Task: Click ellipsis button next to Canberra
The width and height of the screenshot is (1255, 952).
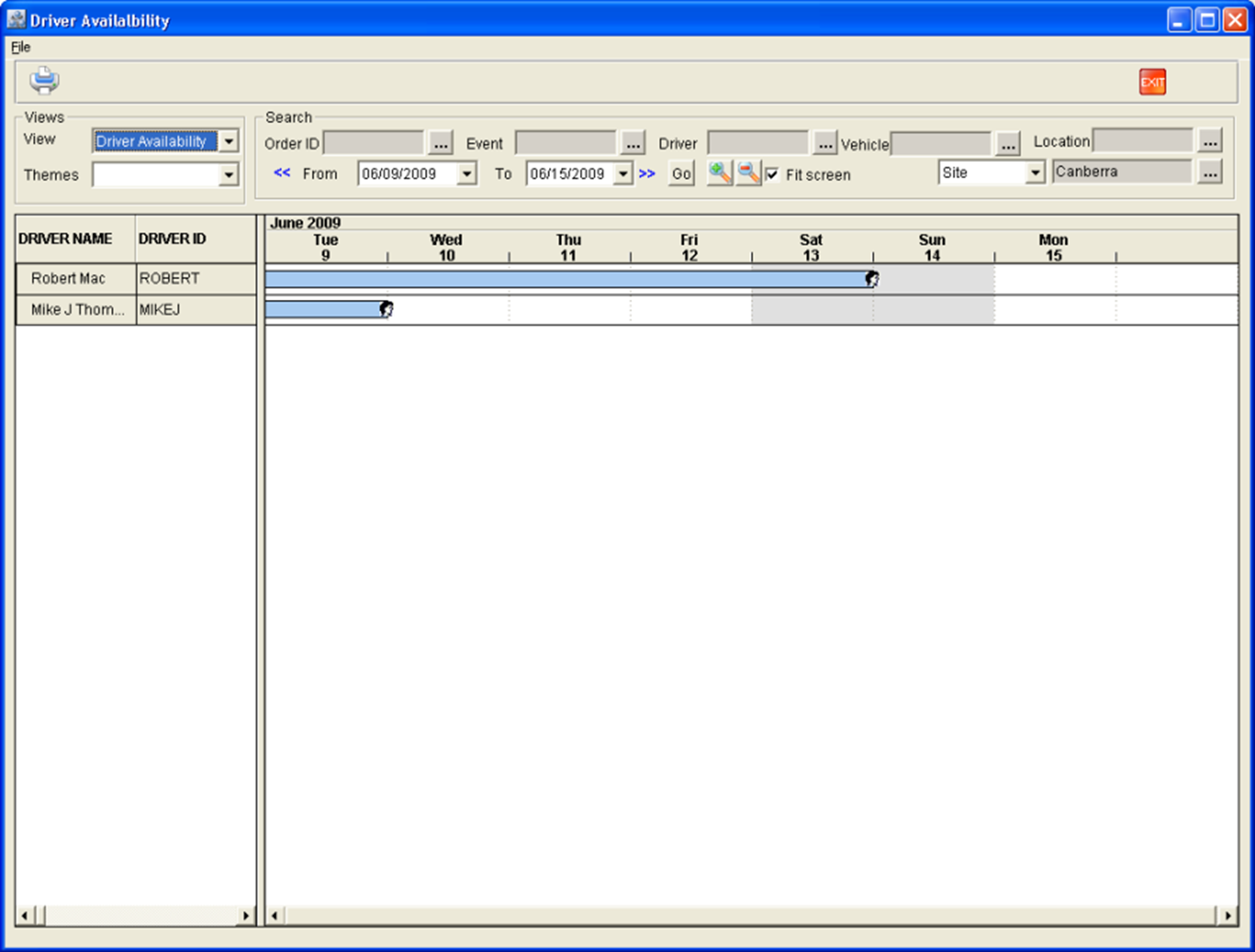Action: tap(1210, 172)
